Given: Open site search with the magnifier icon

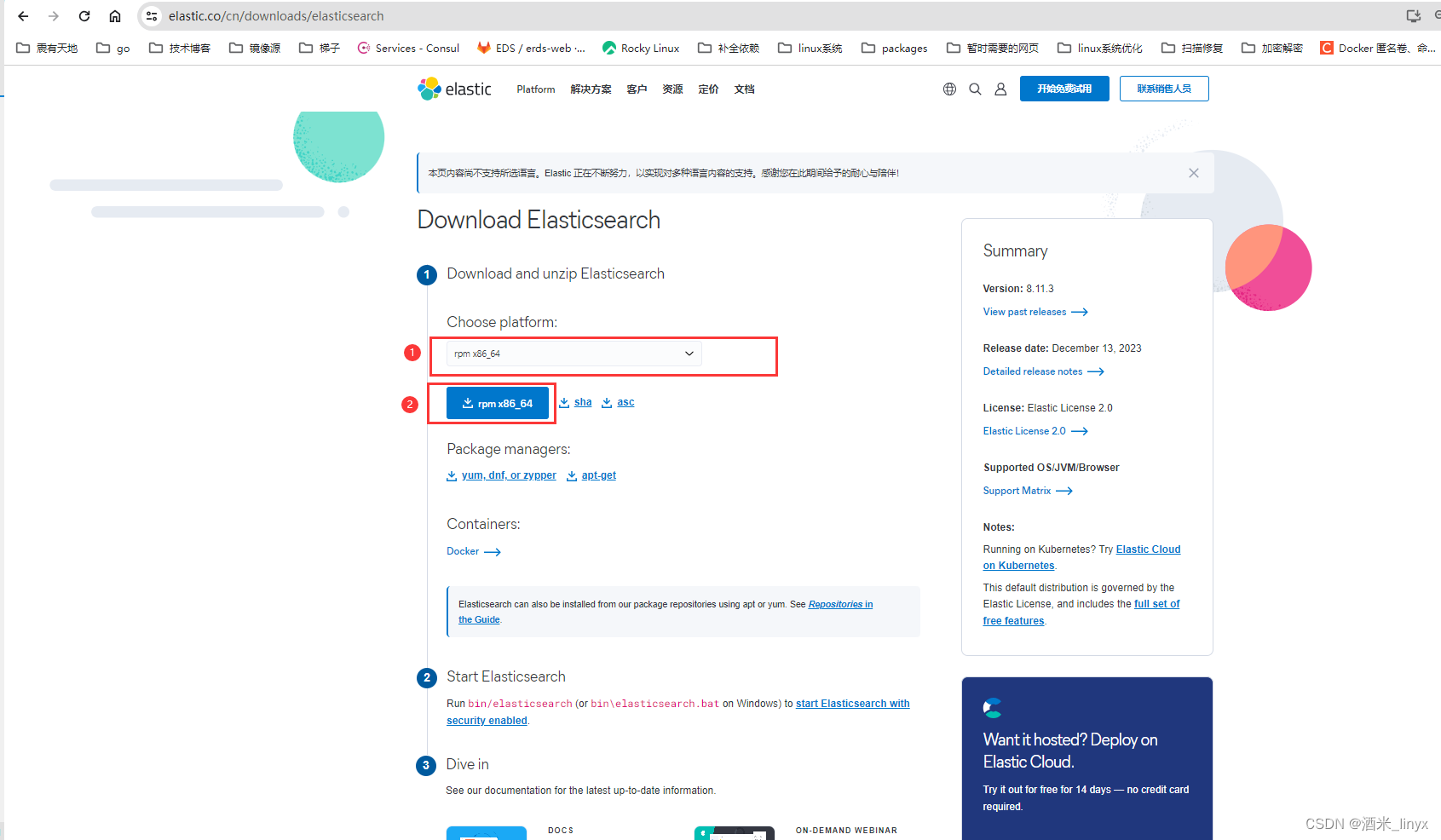Looking at the screenshot, I should click(x=975, y=89).
